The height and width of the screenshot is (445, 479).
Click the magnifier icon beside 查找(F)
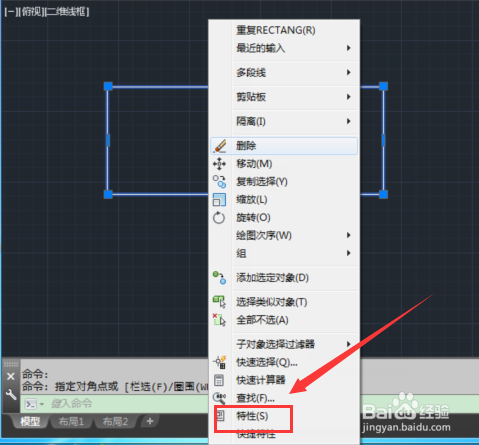[x=219, y=397]
